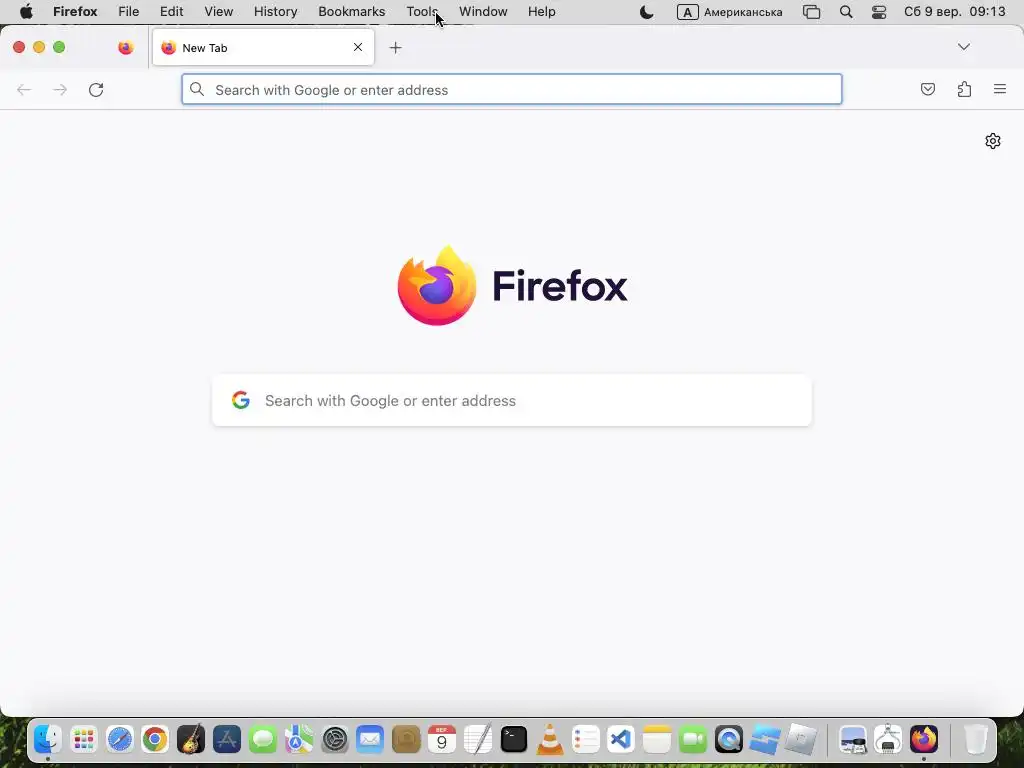Screen dimensions: 1024x768
Task: Open the Control Center
Action: 879,12
